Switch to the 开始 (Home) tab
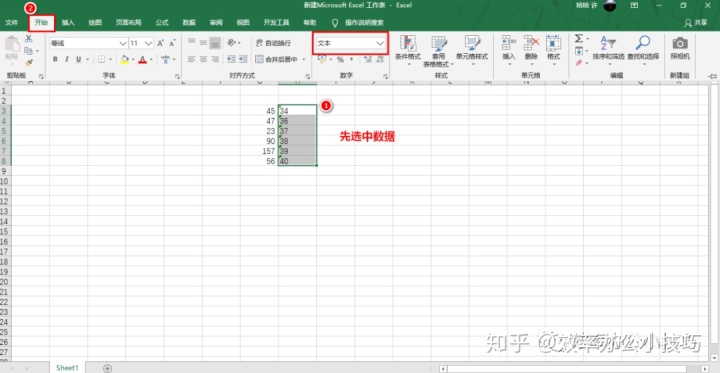Viewport: 720px width, 373px height. point(41,23)
